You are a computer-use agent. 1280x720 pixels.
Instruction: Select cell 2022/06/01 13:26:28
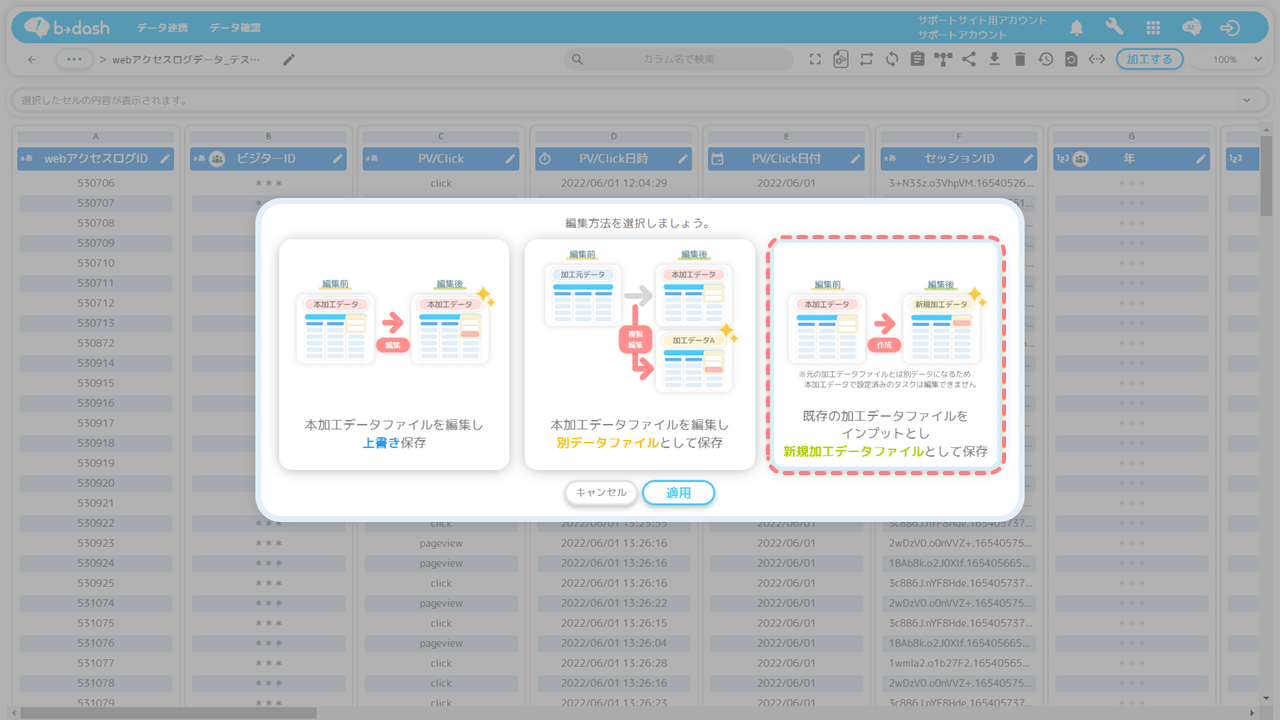click(x=613, y=663)
